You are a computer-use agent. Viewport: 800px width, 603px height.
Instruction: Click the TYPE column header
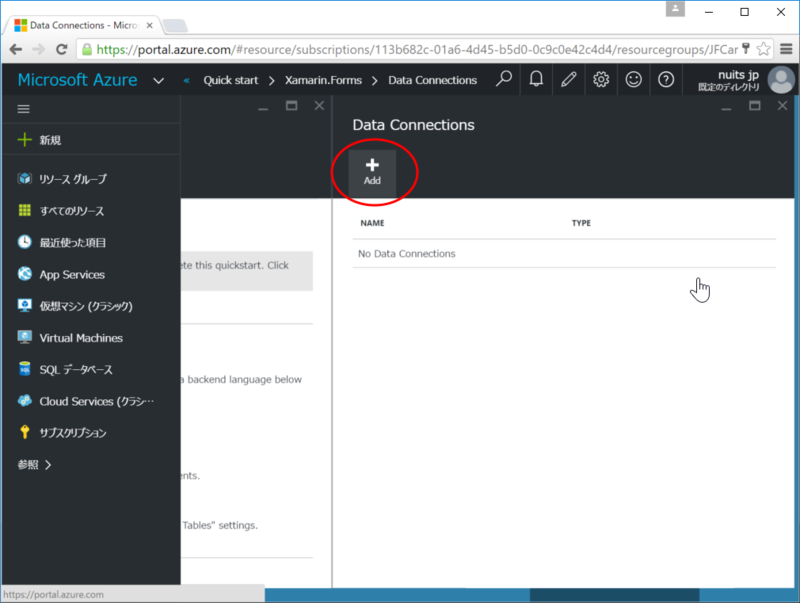(x=581, y=223)
